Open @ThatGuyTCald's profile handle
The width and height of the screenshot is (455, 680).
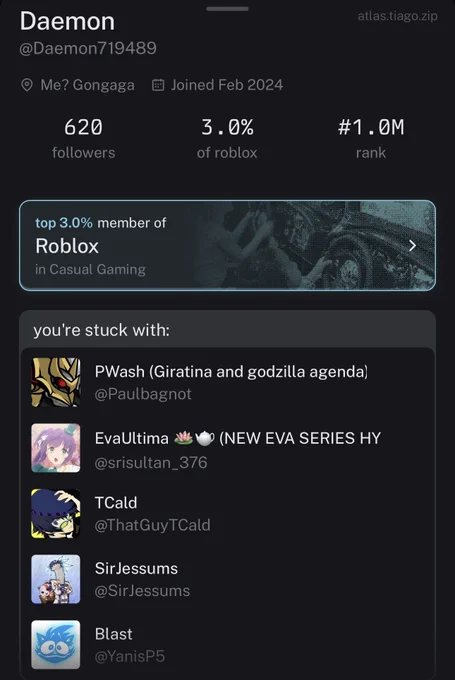click(x=153, y=525)
